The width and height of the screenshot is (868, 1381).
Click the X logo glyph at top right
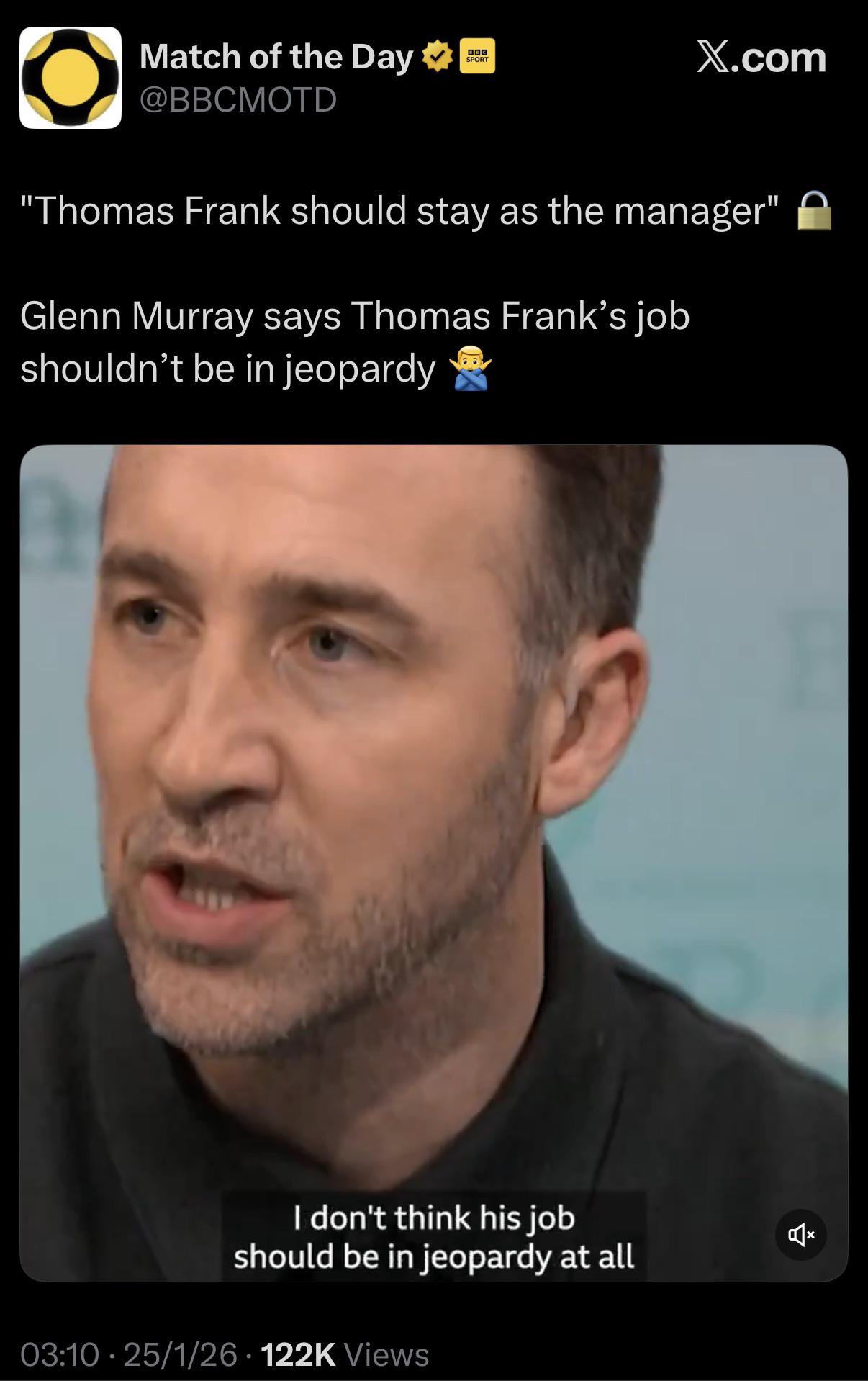click(x=714, y=57)
